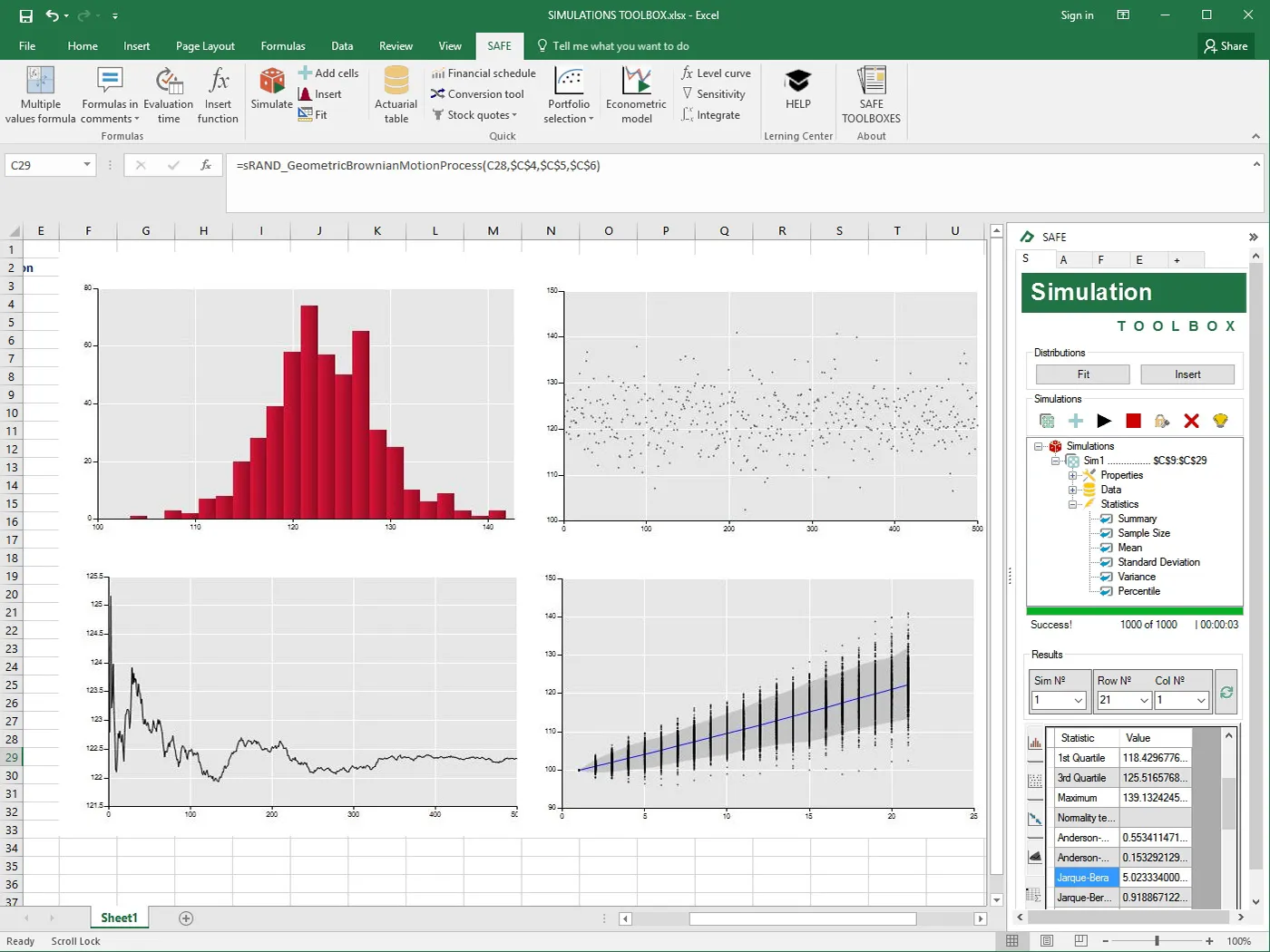Collapse the Statistics tree node

click(1072, 504)
